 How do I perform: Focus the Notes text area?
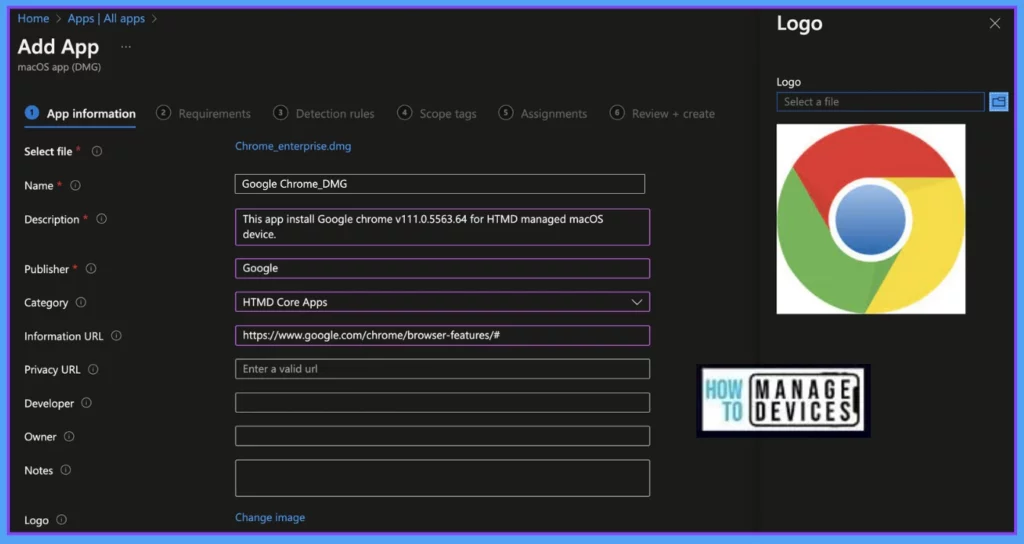click(442, 478)
